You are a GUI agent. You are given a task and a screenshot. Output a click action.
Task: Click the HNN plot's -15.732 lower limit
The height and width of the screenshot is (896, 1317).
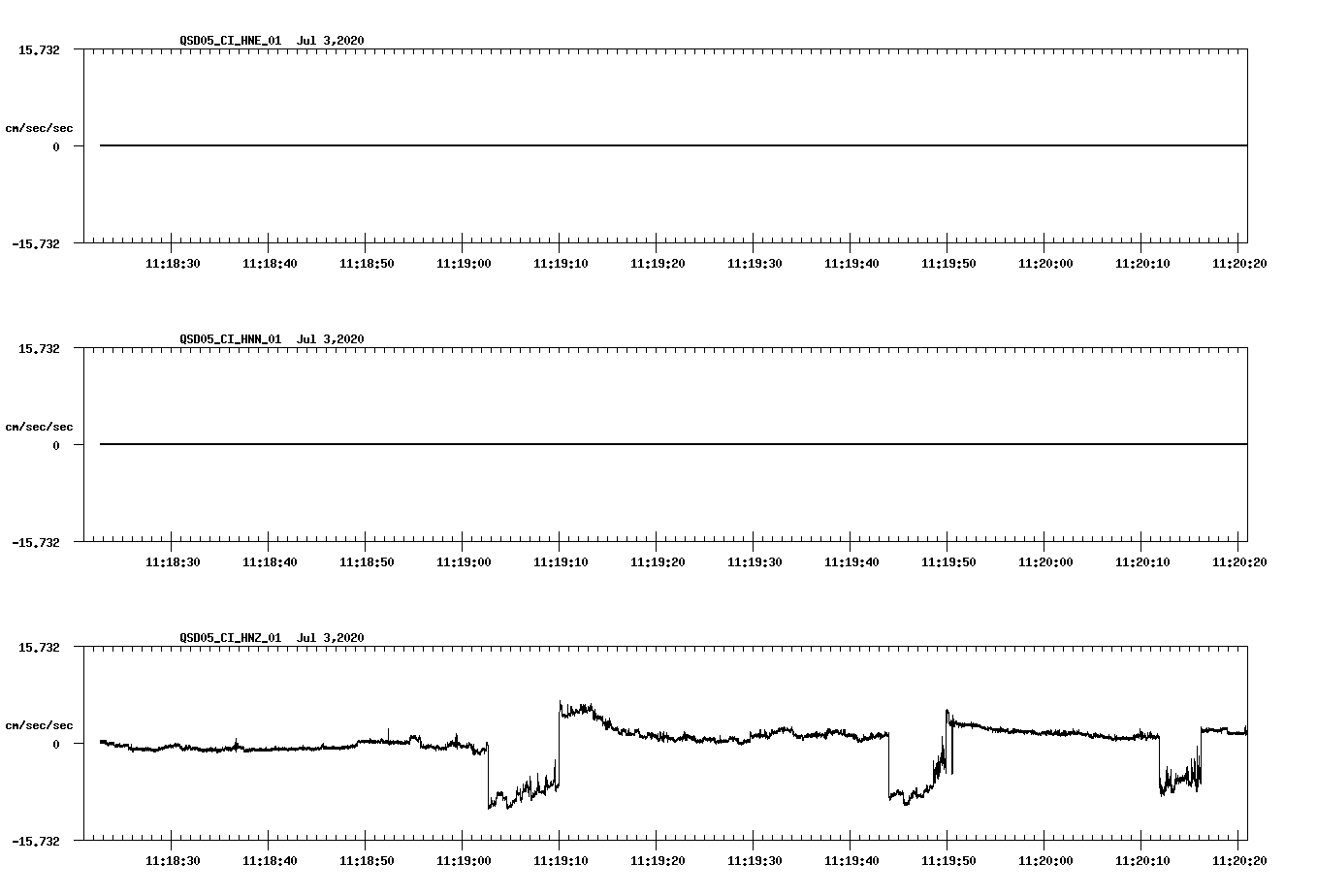(x=36, y=542)
